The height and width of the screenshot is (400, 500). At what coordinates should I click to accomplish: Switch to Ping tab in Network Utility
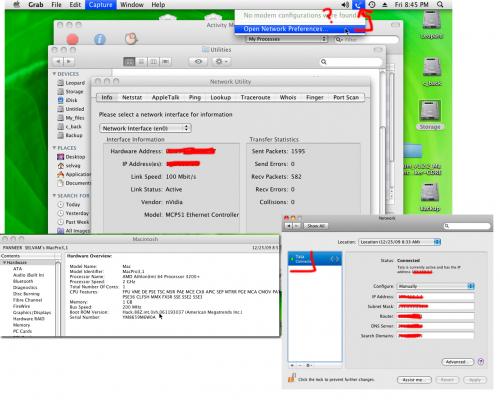(195, 97)
